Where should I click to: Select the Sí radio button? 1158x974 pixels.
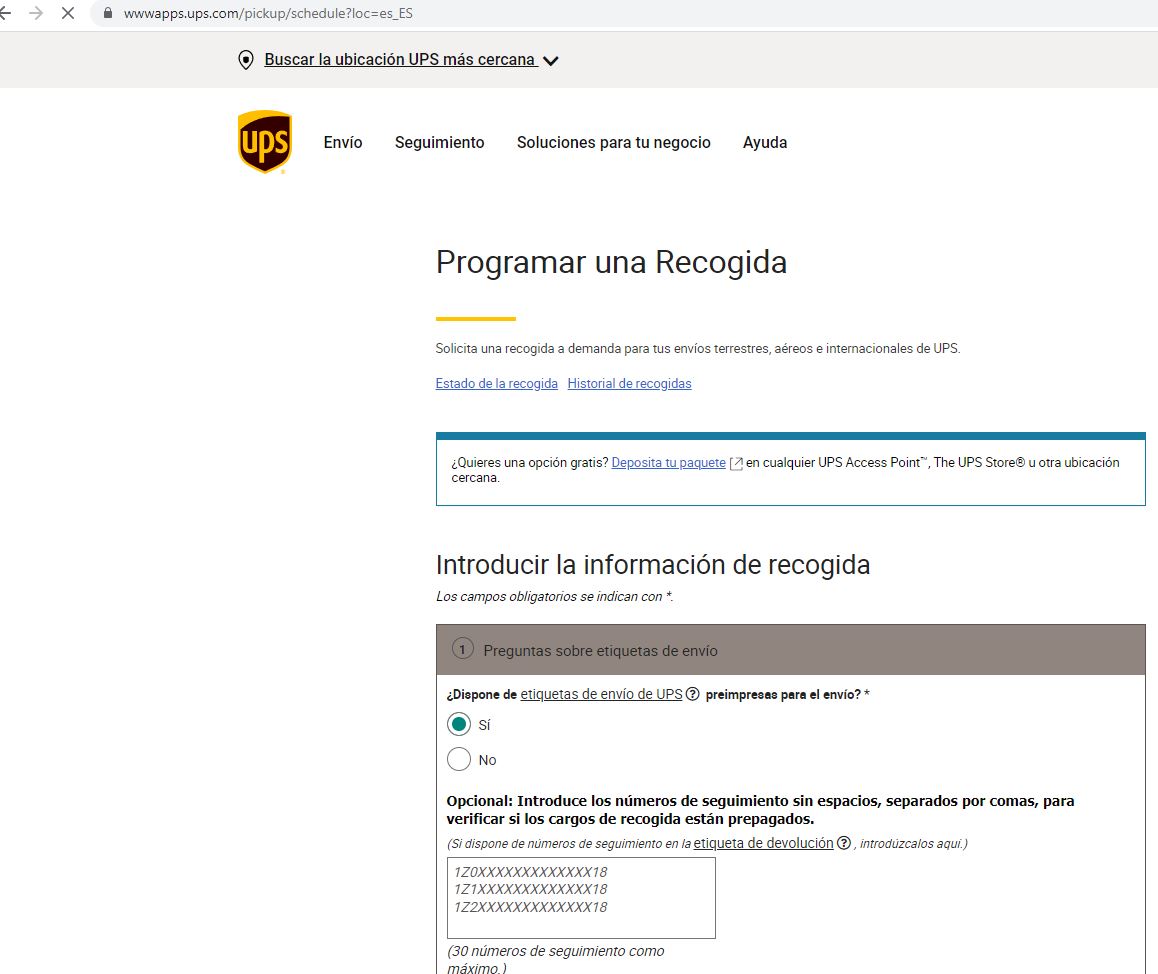459,724
